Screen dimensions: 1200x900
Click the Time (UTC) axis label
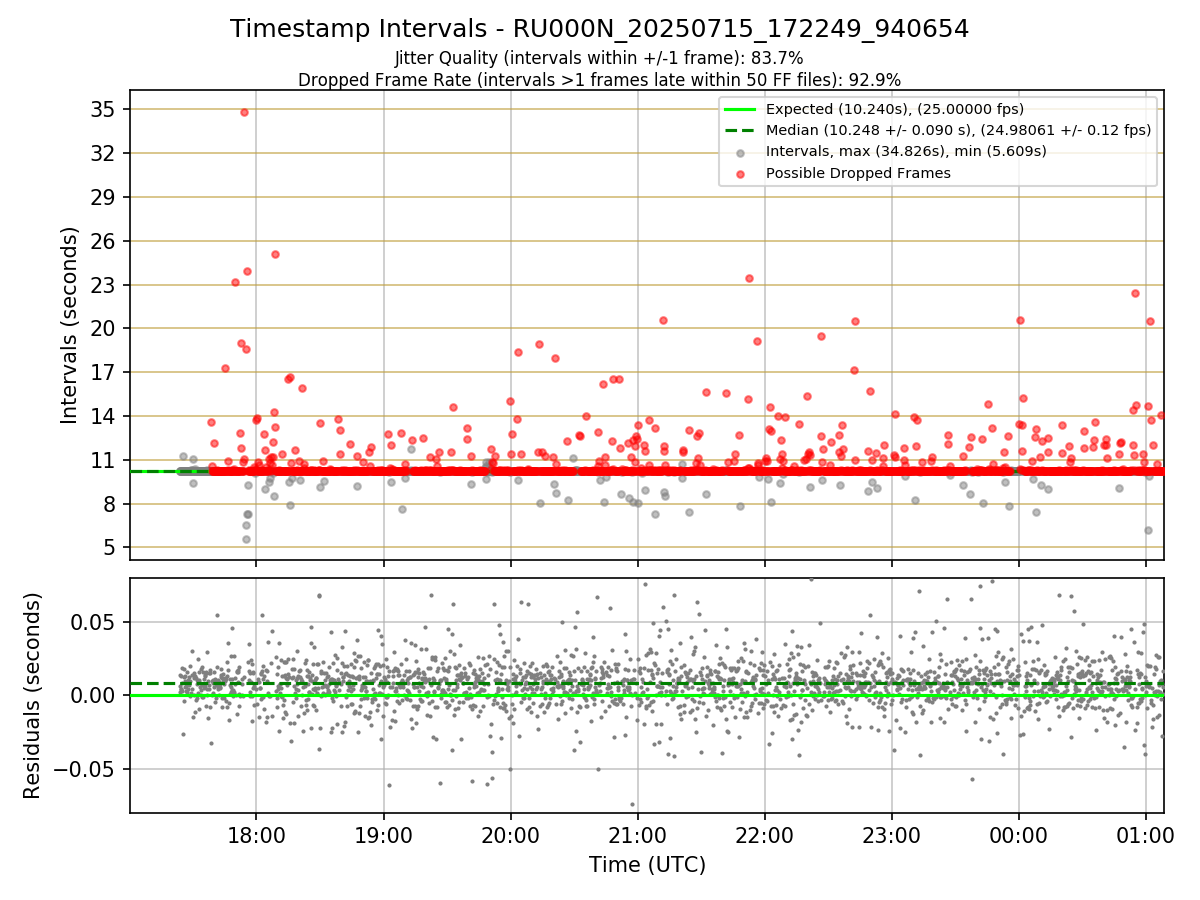coord(647,865)
